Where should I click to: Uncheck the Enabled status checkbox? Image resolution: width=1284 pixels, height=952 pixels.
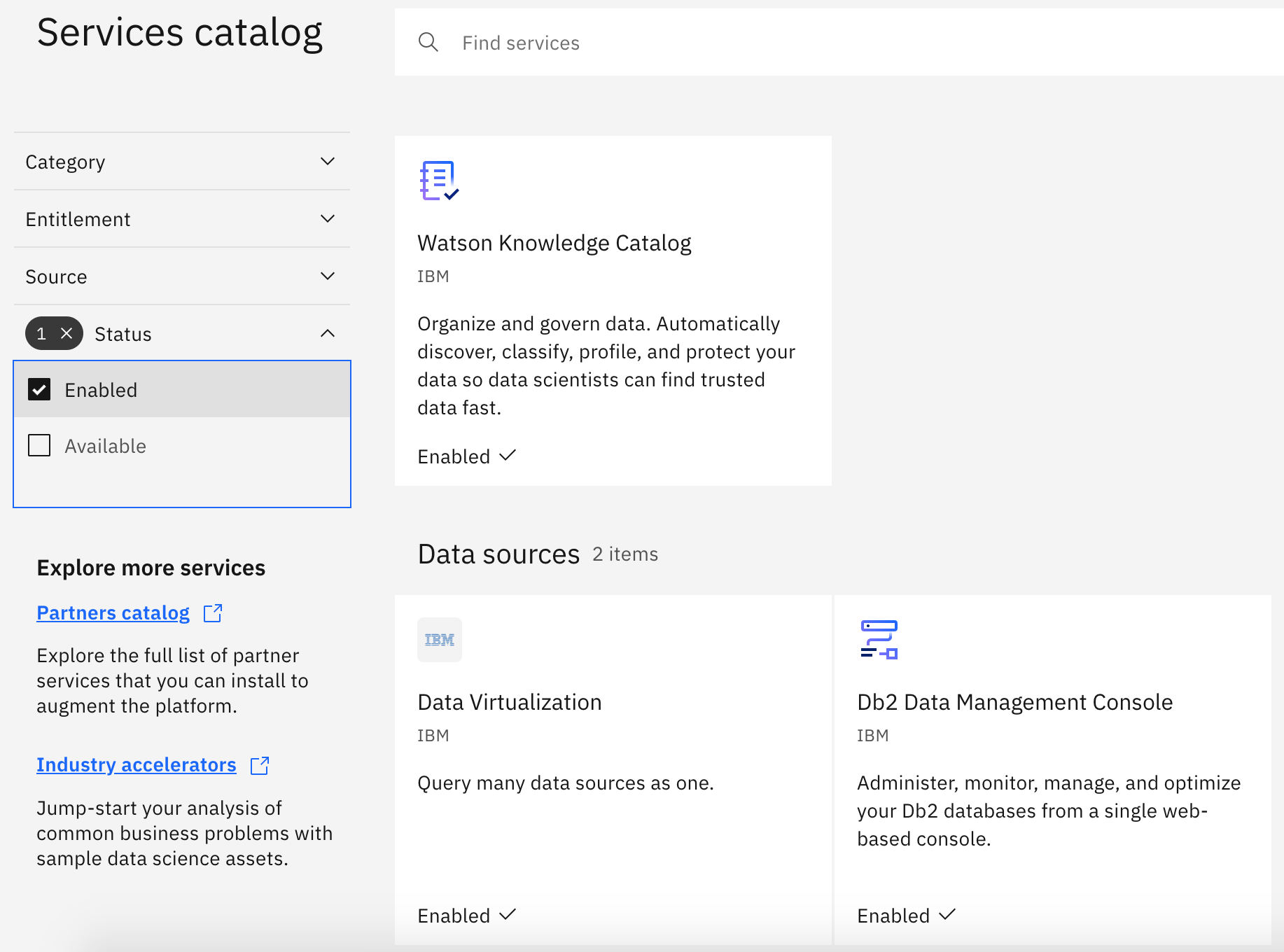(39, 389)
